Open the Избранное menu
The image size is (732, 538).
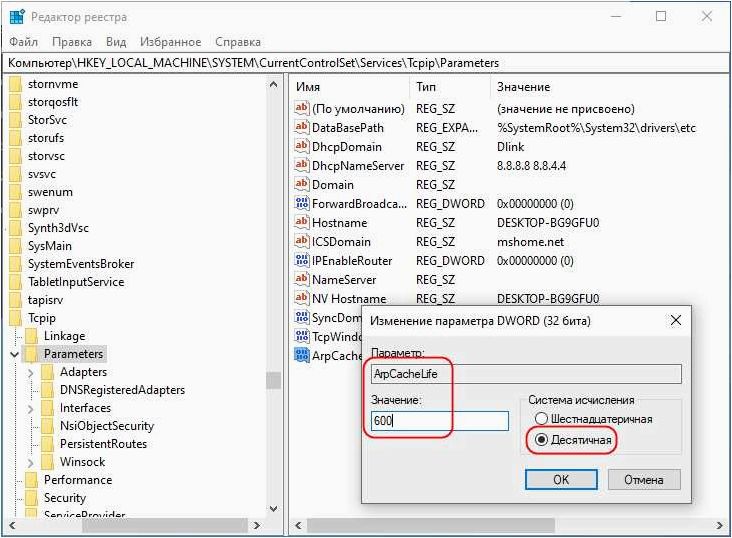click(x=170, y=42)
